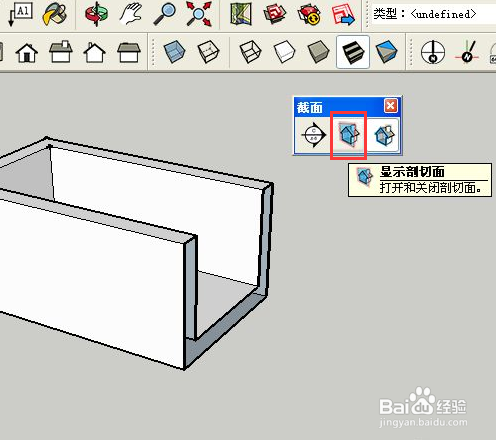This screenshot has width=496, height=440.
Task: Click the Send to LayOut icon
Action: 343,14
